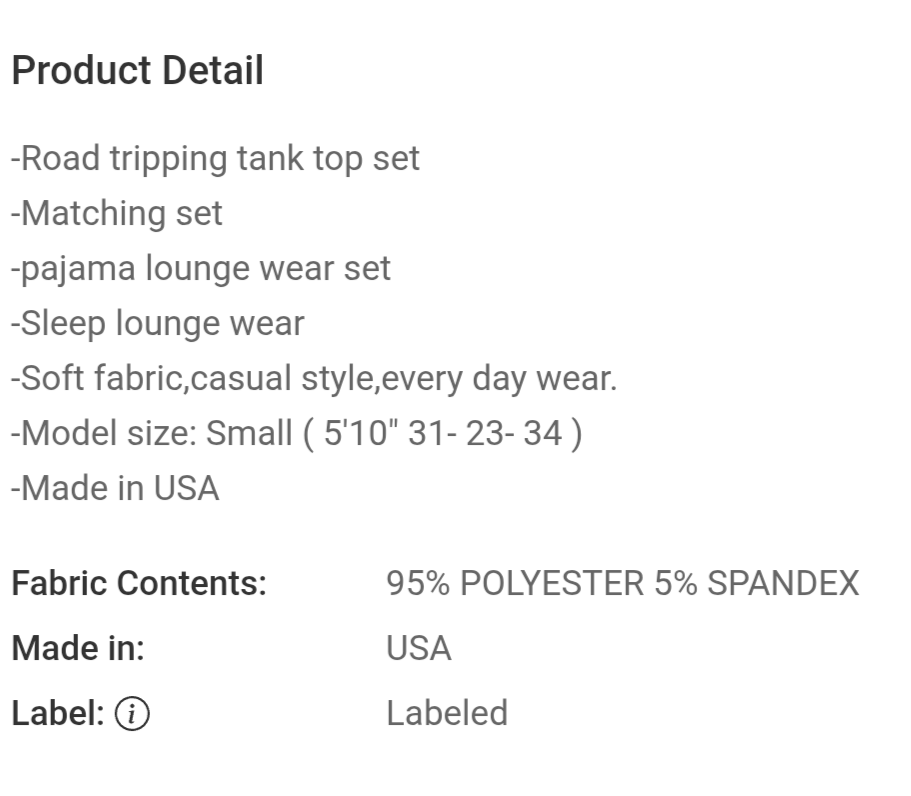Click the Model size Small measurement line
The width and height of the screenshot is (911, 796).
[296, 433]
